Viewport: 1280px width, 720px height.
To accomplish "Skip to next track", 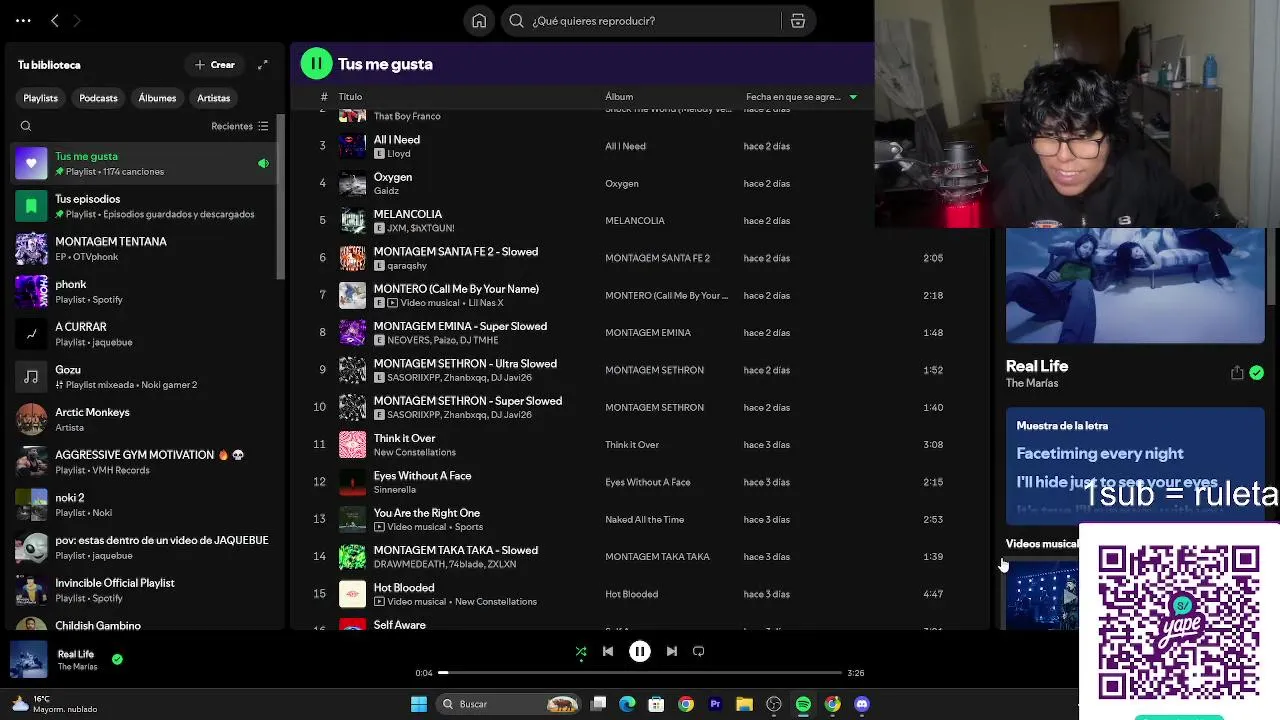I will coord(672,651).
